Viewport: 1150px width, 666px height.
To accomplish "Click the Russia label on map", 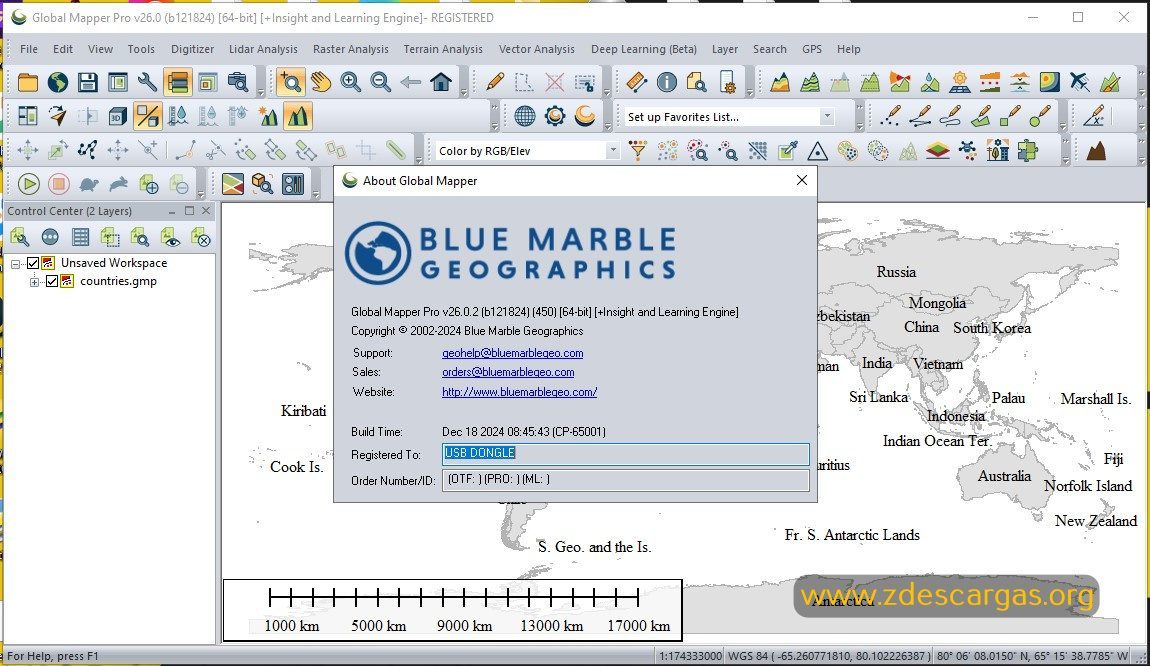I will point(896,272).
